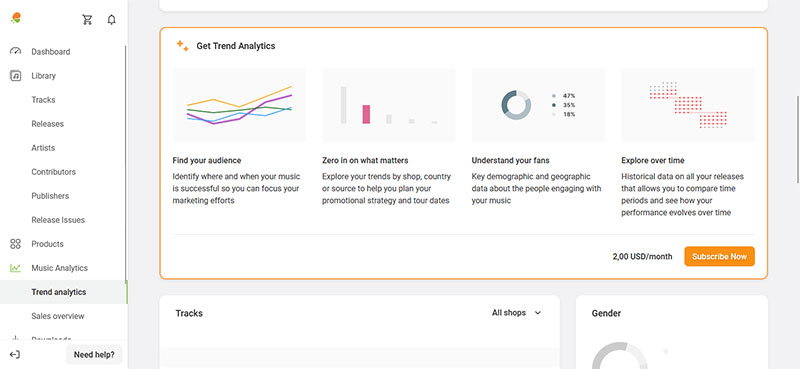Click the Tracks card title
The width and height of the screenshot is (800, 369).
[x=189, y=313]
